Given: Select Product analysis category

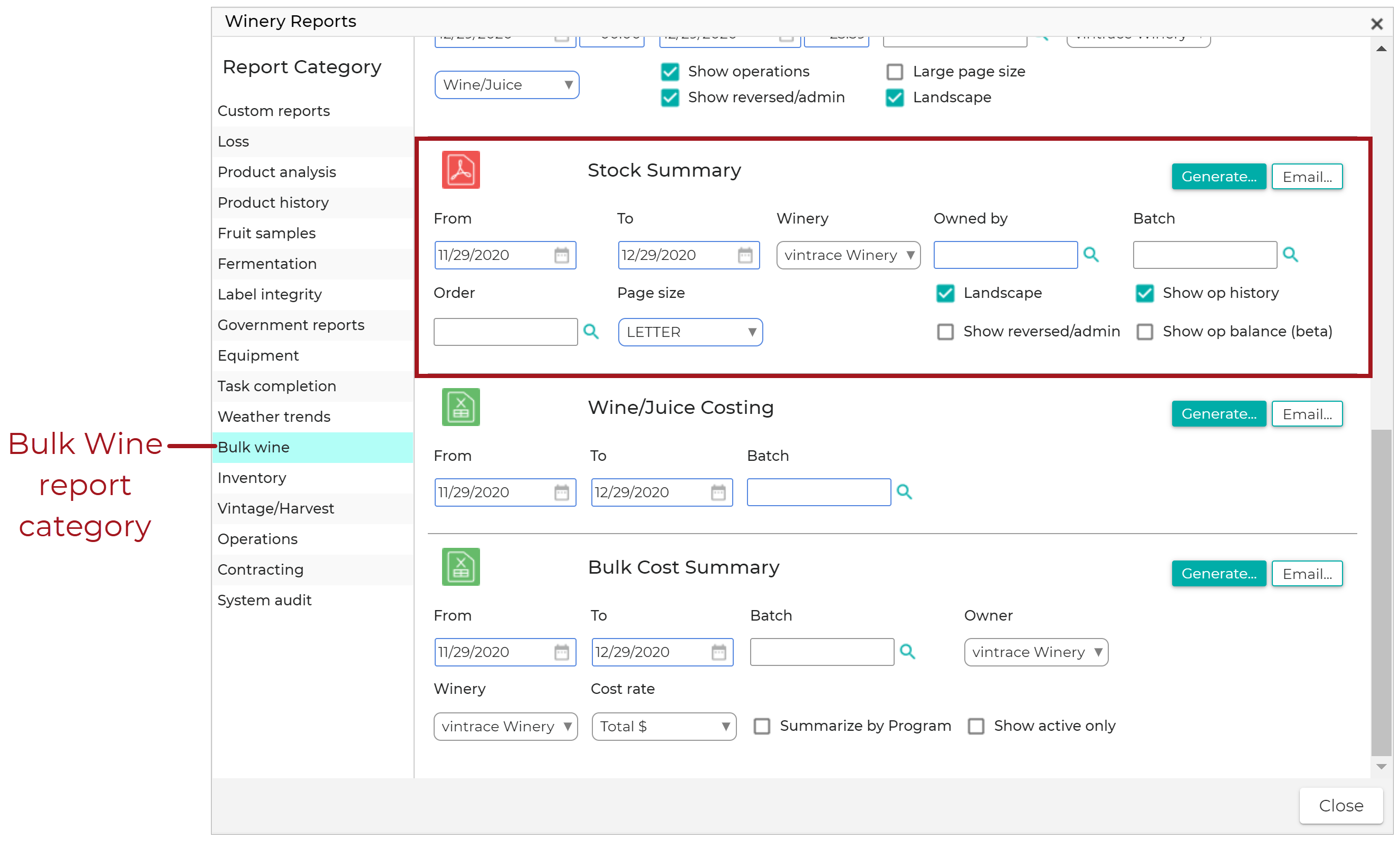Looking at the screenshot, I should (312, 172).
